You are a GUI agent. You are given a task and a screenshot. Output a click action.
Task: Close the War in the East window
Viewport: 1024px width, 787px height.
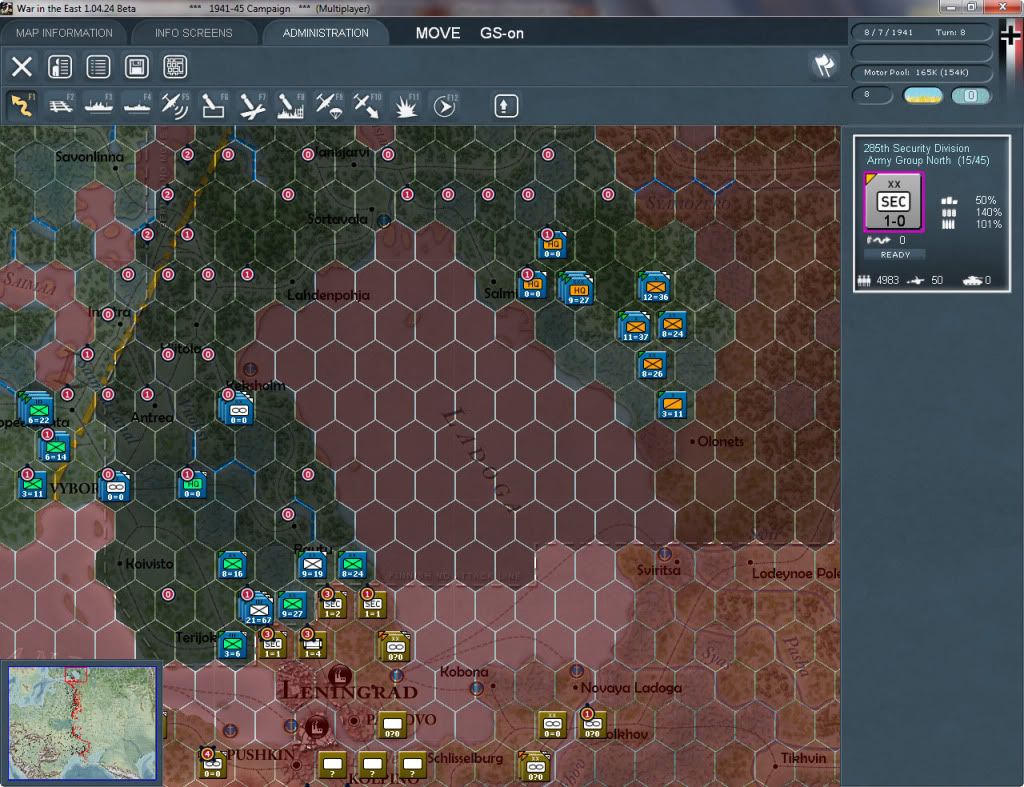point(1003,7)
